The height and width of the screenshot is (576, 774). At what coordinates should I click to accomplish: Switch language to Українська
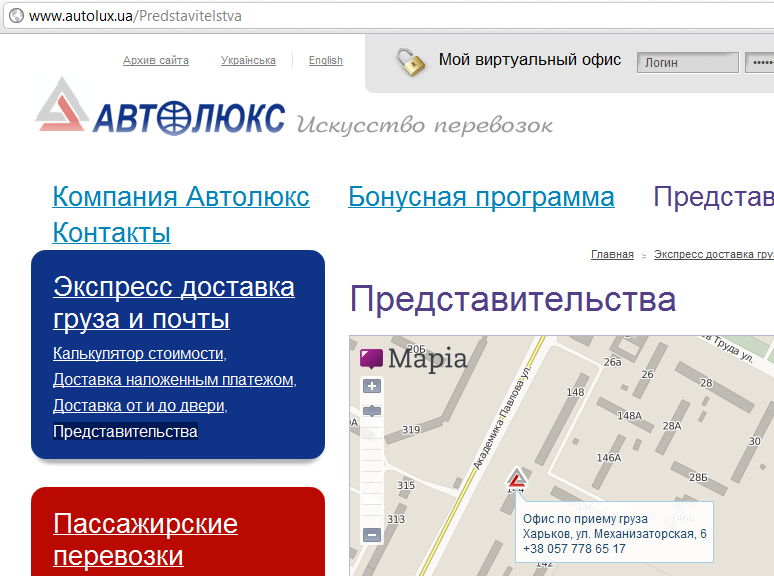[248, 60]
